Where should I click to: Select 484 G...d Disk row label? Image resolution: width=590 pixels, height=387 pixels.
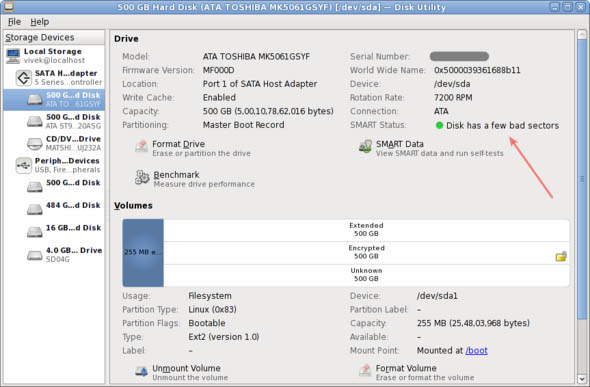point(73,205)
